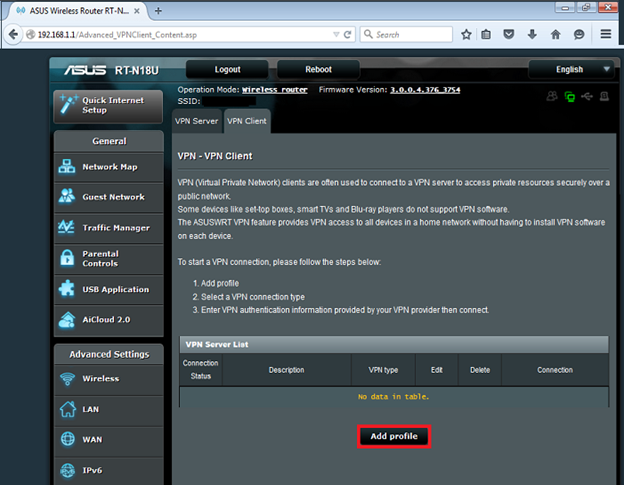Click in the browser Search field

pyautogui.click(x=406, y=35)
